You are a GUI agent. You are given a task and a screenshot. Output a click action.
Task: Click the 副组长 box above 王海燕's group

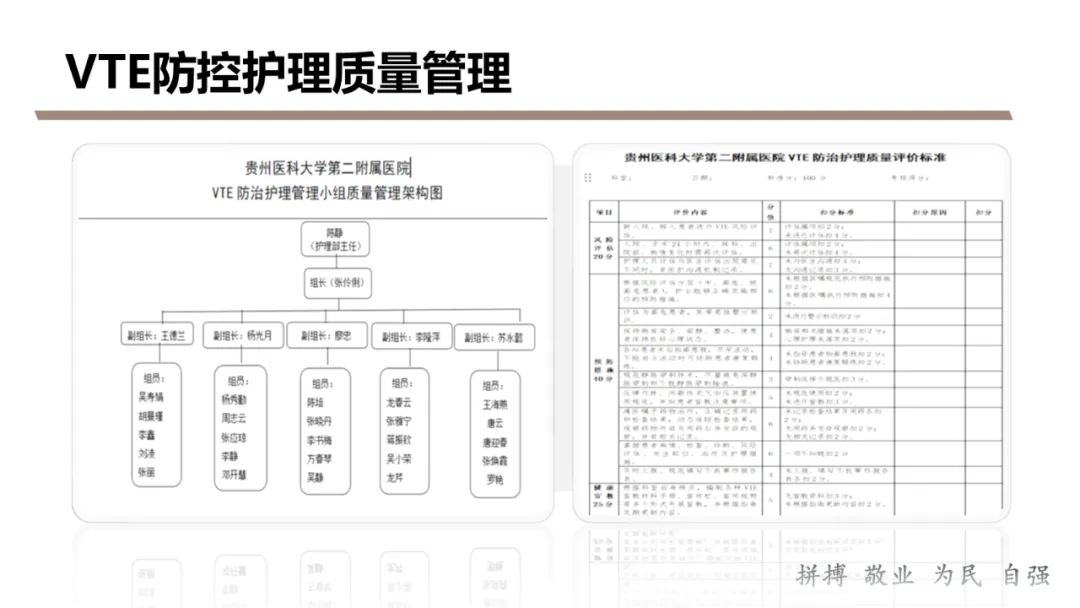tap(494, 337)
